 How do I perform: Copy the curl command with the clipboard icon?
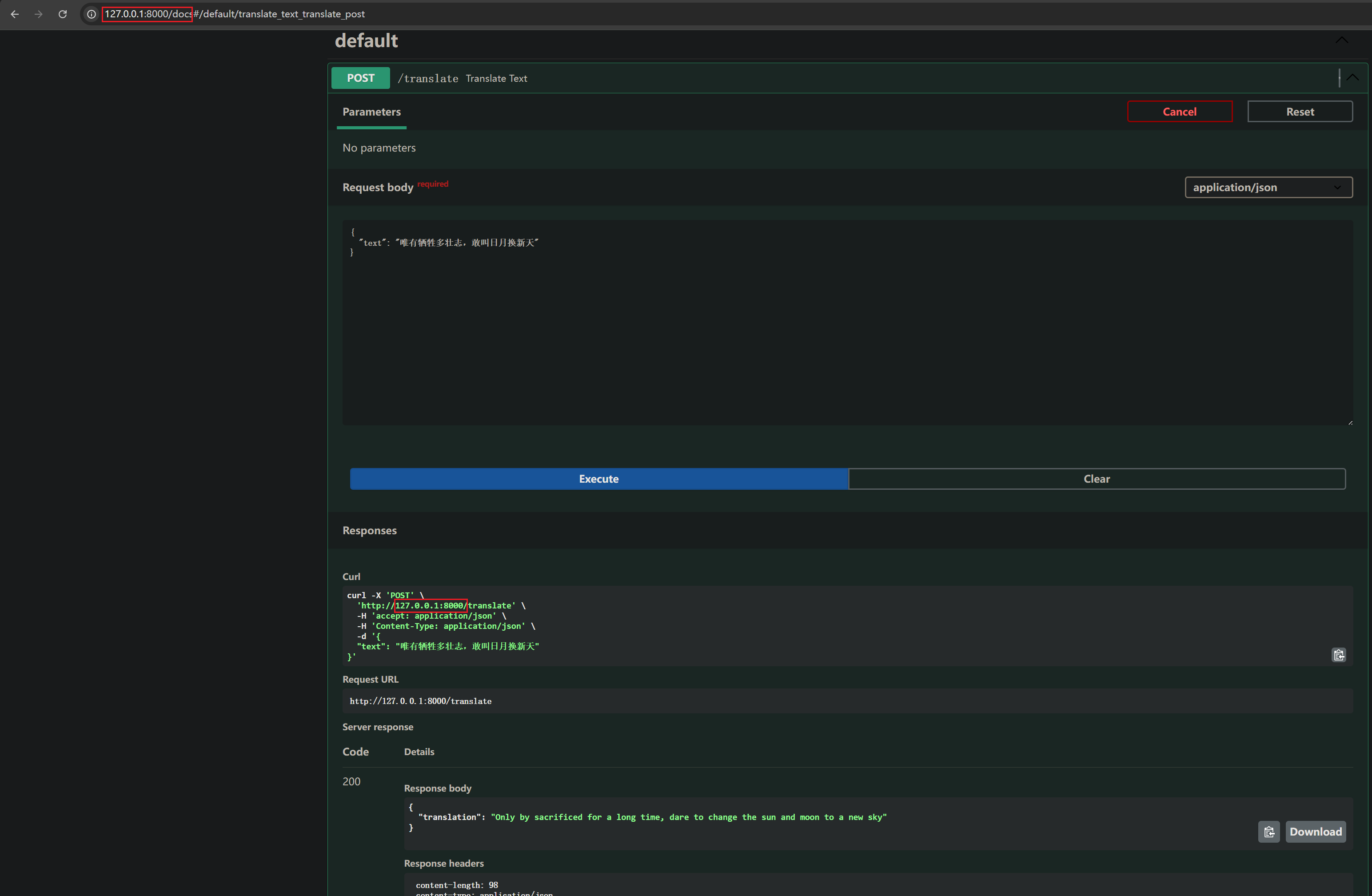pyautogui.click(x=1339, y=655)
